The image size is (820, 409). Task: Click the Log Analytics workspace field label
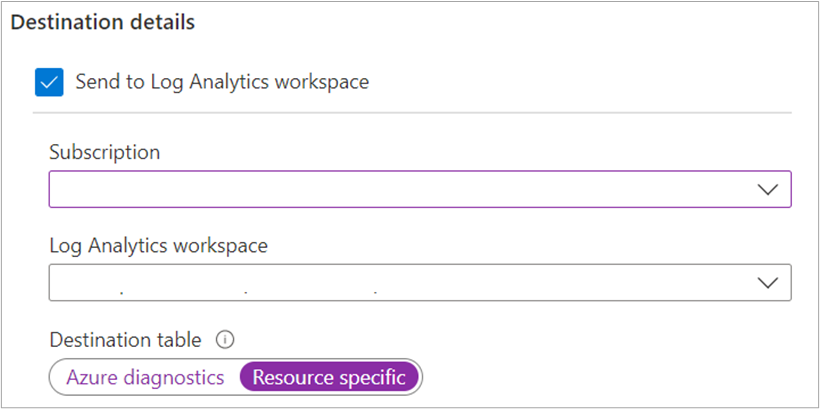click(158, 245)
